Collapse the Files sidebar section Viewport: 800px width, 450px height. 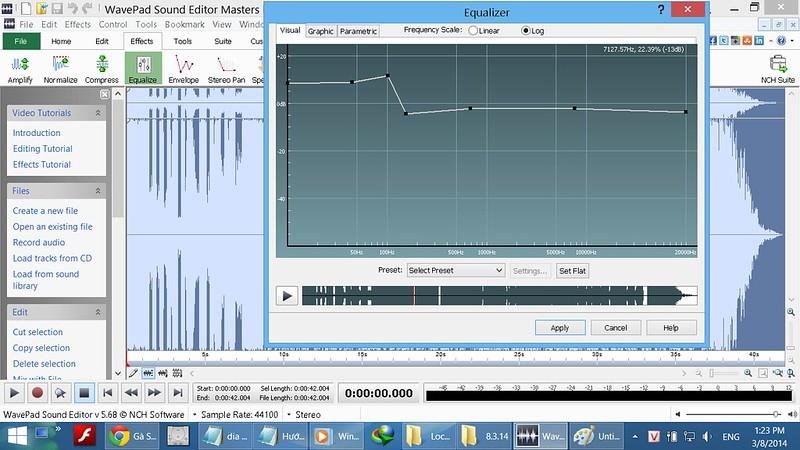pos(98,190)
